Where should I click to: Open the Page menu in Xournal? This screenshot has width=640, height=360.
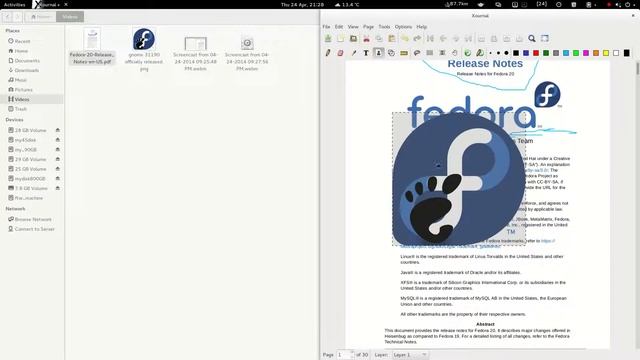tap(368, 27)
